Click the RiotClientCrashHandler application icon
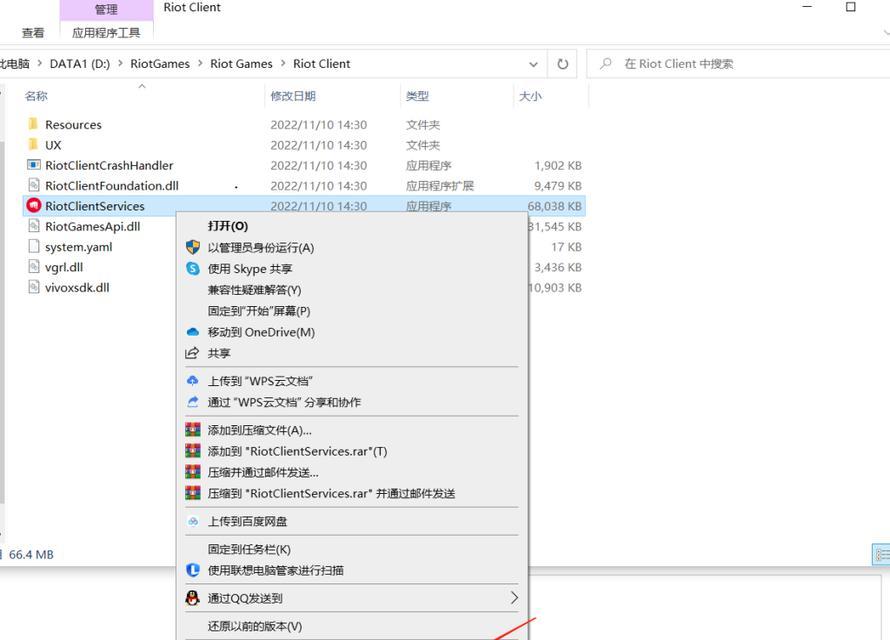Screen dimensions: 890x640 [33, 165]
